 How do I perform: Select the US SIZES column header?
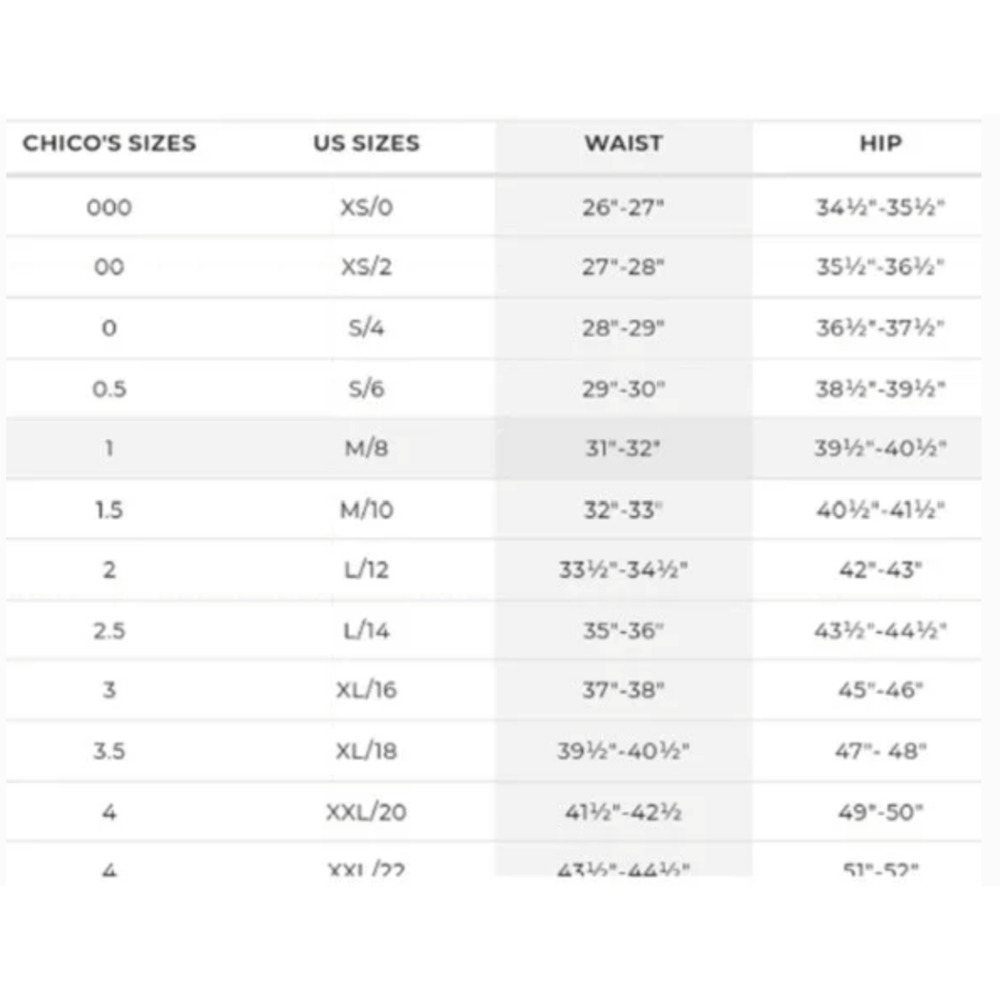click(x=367, y=143)
